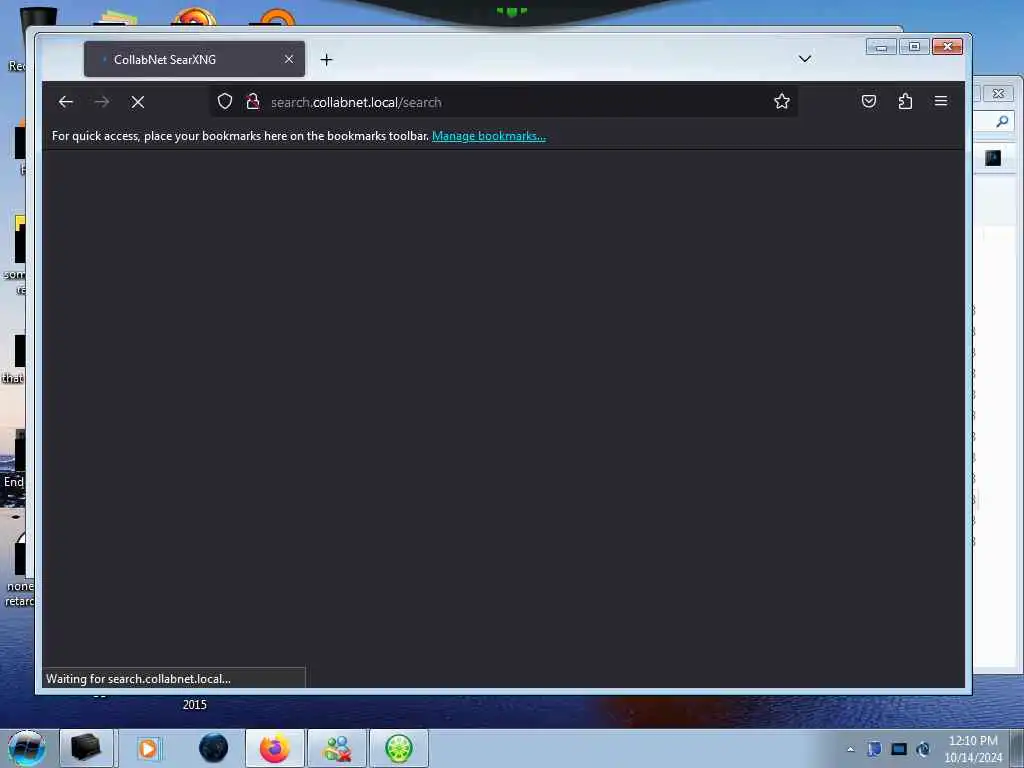1024x768 pixels.
Task: Open the Firefox hamburger menu
Action: click(940, 101)
